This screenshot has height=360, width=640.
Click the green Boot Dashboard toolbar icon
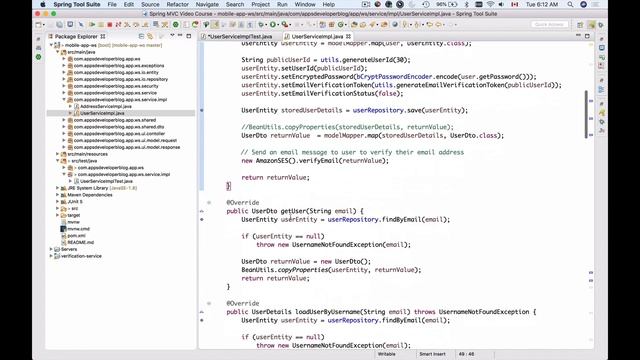(x=176, y=24)
